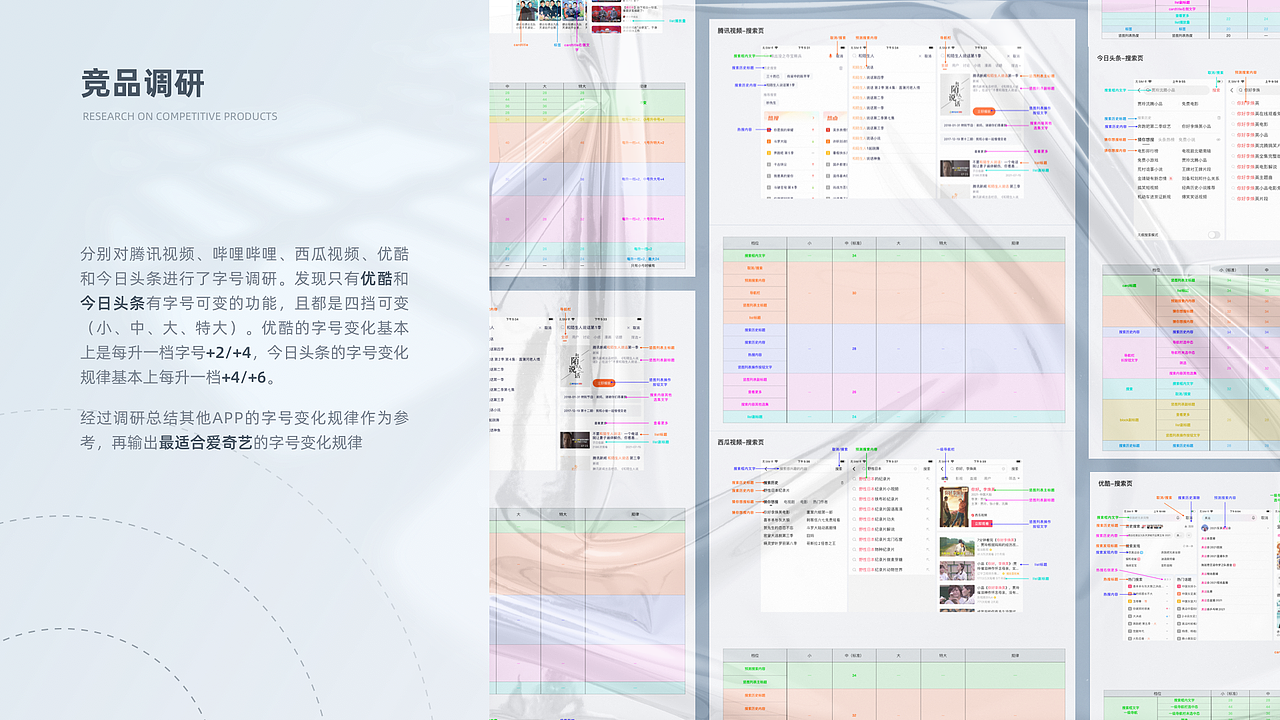Click 规律 header in Tencent Video table
The image size is (1280, 720).
(1015, 242)
